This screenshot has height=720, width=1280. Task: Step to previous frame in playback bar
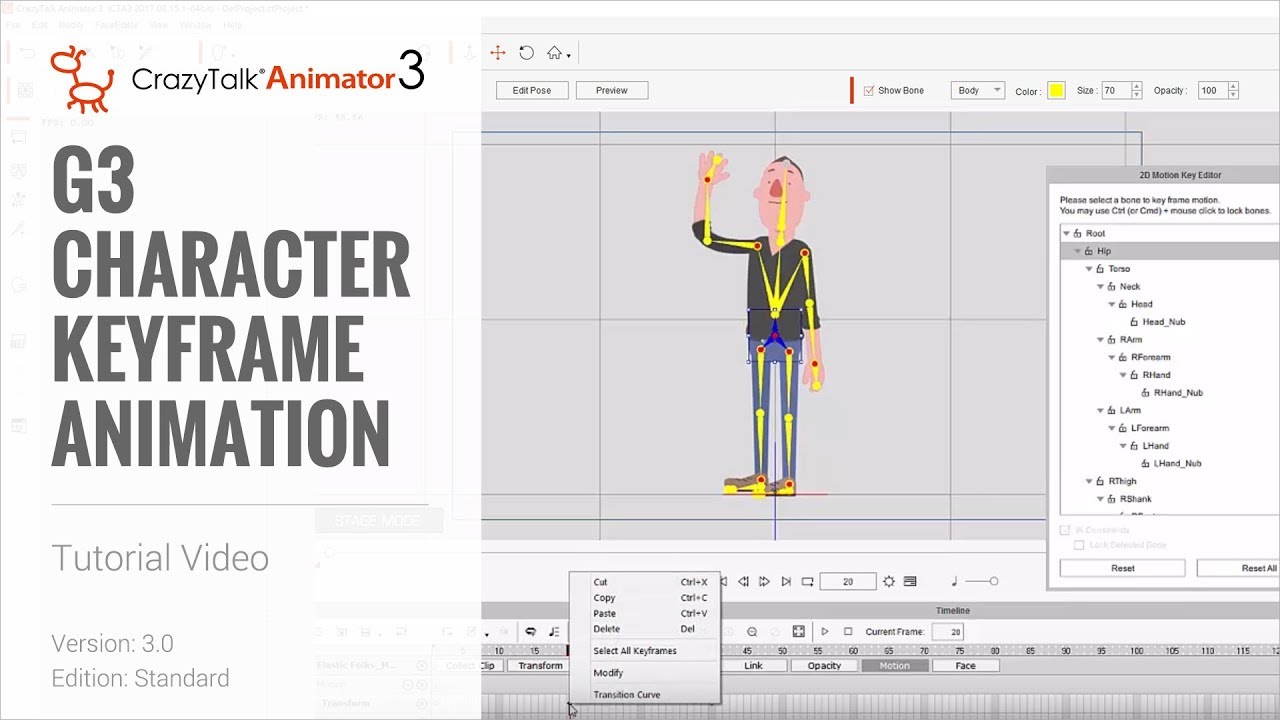(743, 581)
